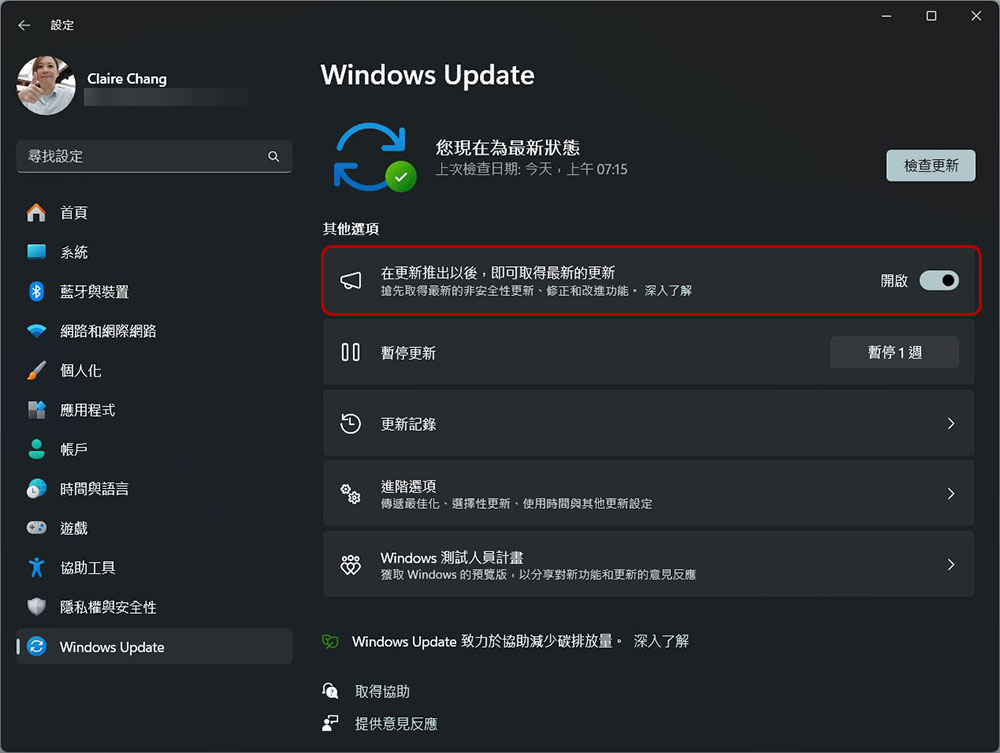Click the magnifier search icon

pos(274,156)
